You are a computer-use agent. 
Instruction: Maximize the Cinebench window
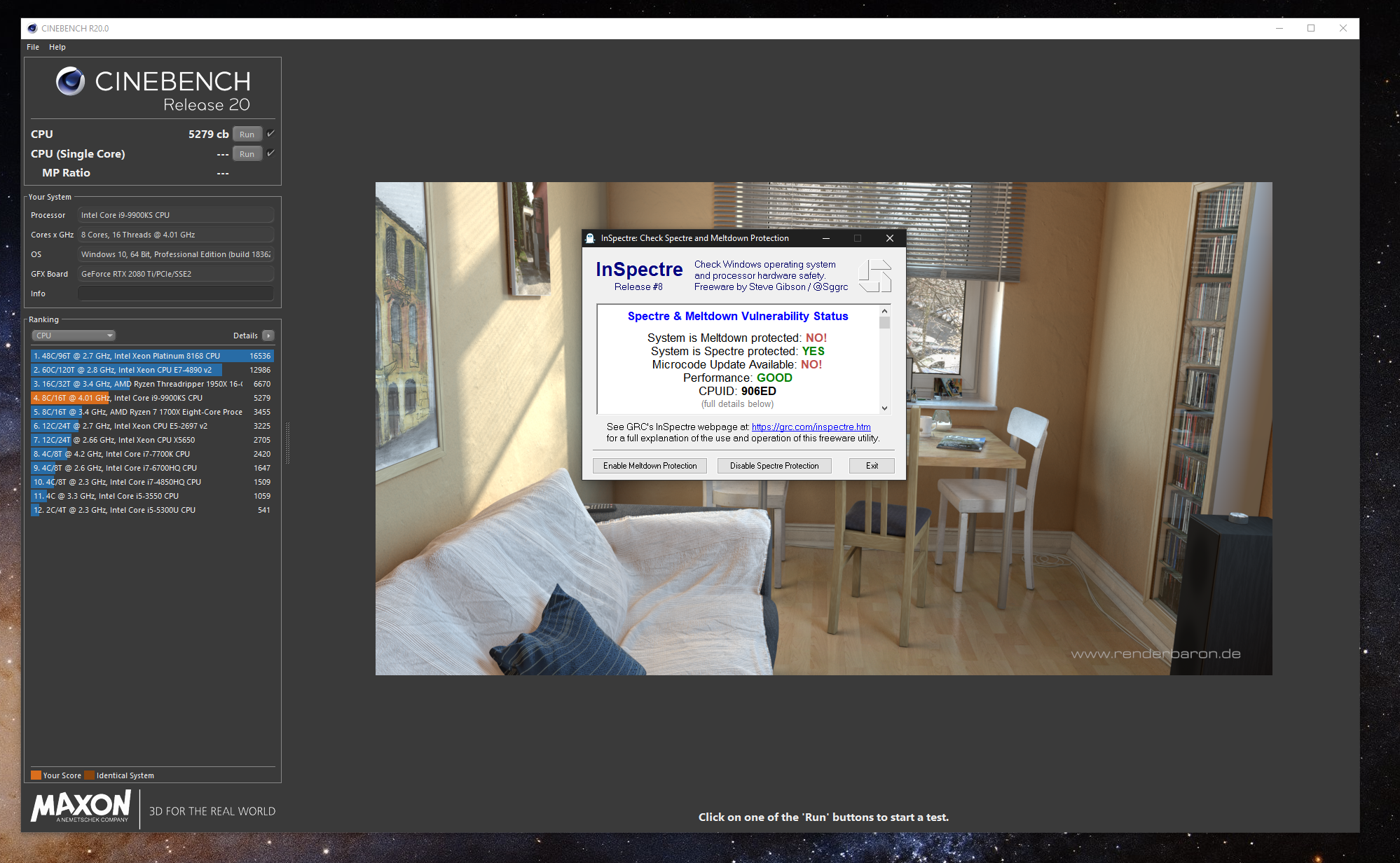(x=1311, y=29)
